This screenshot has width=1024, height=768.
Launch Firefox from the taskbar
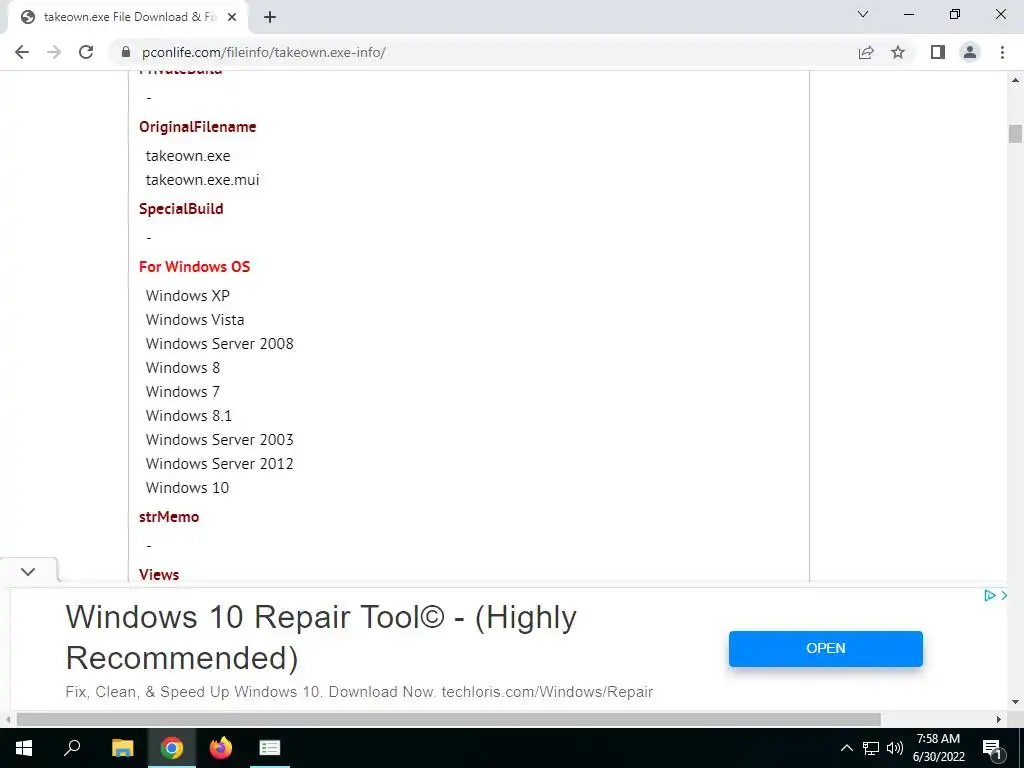click(221, 748)
